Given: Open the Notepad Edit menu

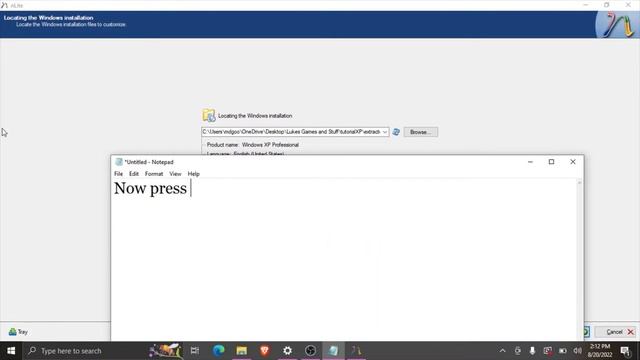Looking at the screenshot, I should coord(134,174).
